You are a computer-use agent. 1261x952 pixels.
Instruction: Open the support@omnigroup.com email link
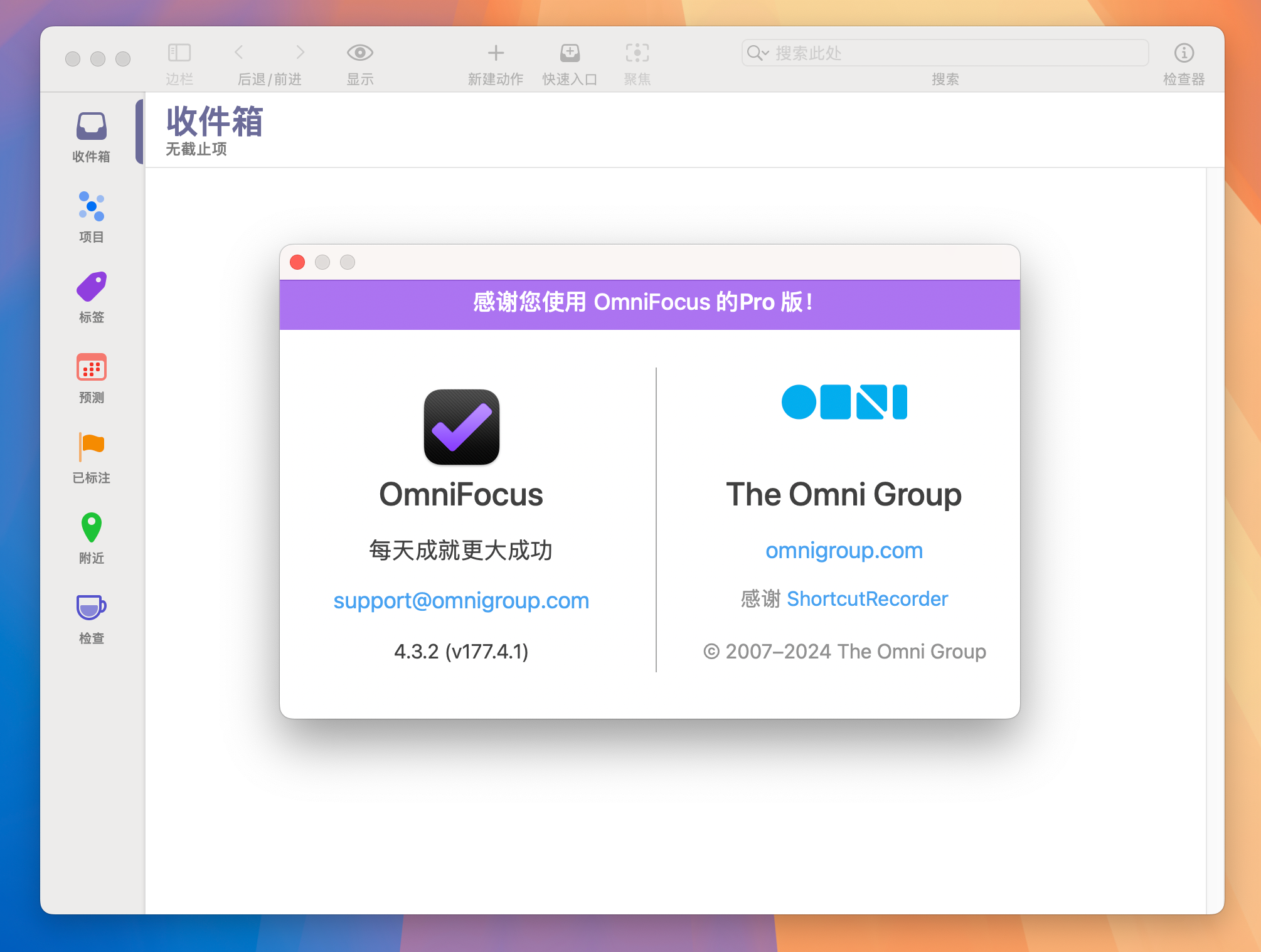tap(461, 601)
